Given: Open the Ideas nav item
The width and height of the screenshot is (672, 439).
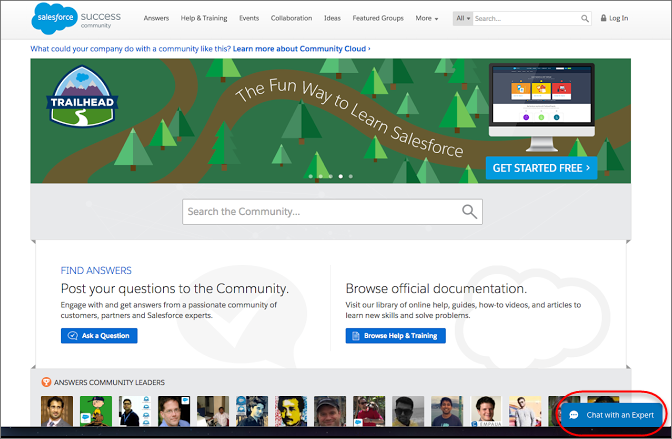Looking at the screenshot, I should tap(332, 18).
